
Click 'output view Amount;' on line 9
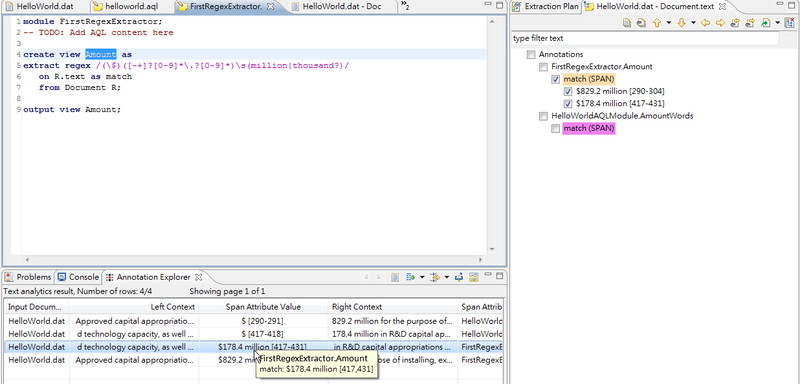(x=72, y=109)
